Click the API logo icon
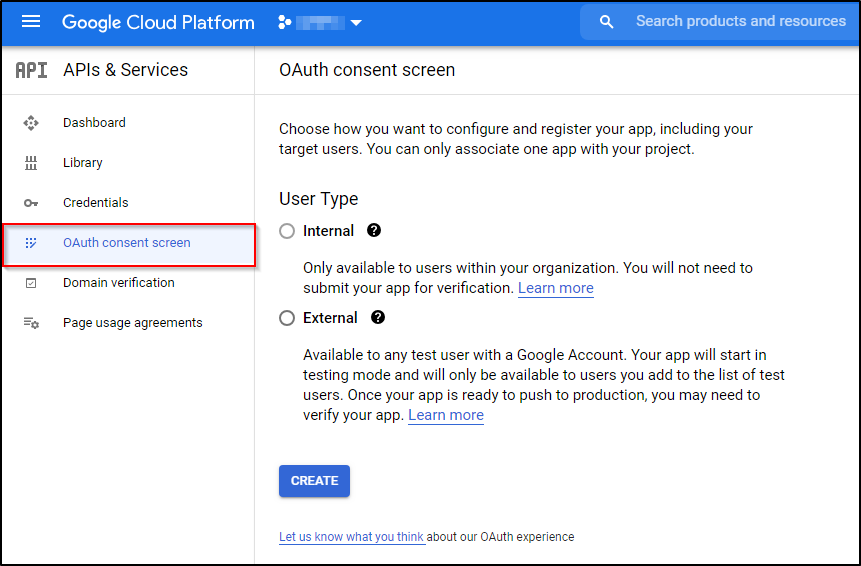The height and width of the screenshot is (566, 861). 31,70
